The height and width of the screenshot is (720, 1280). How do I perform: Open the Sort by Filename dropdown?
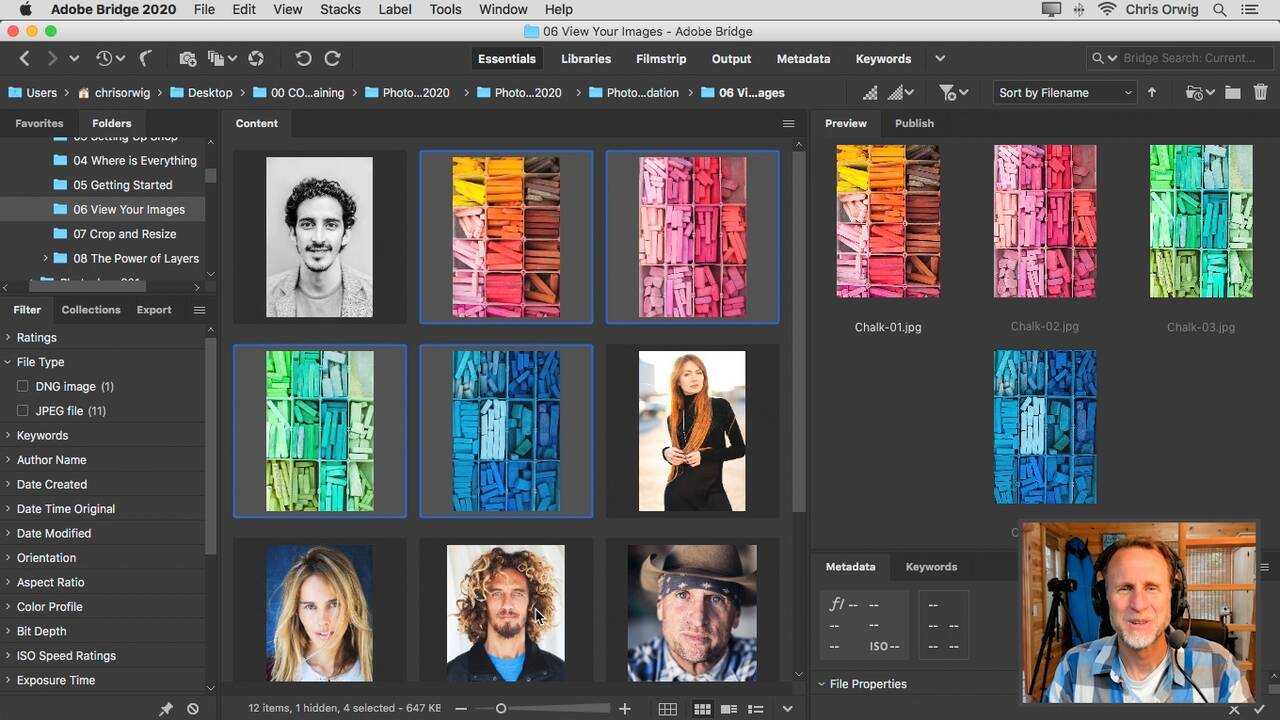click(x=1064, y=93)
